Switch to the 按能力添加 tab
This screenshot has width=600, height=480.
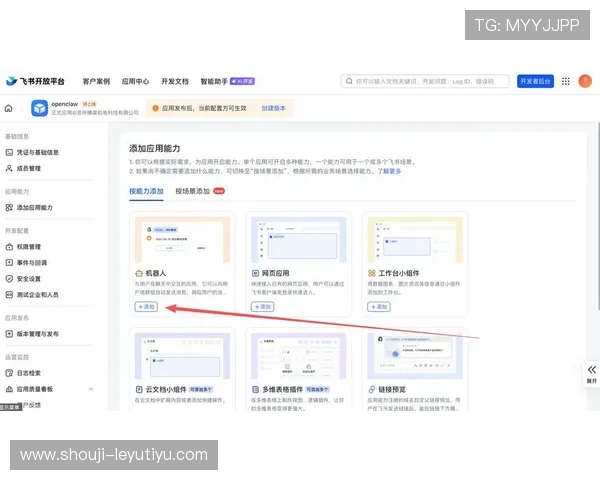tap(146, 191)
